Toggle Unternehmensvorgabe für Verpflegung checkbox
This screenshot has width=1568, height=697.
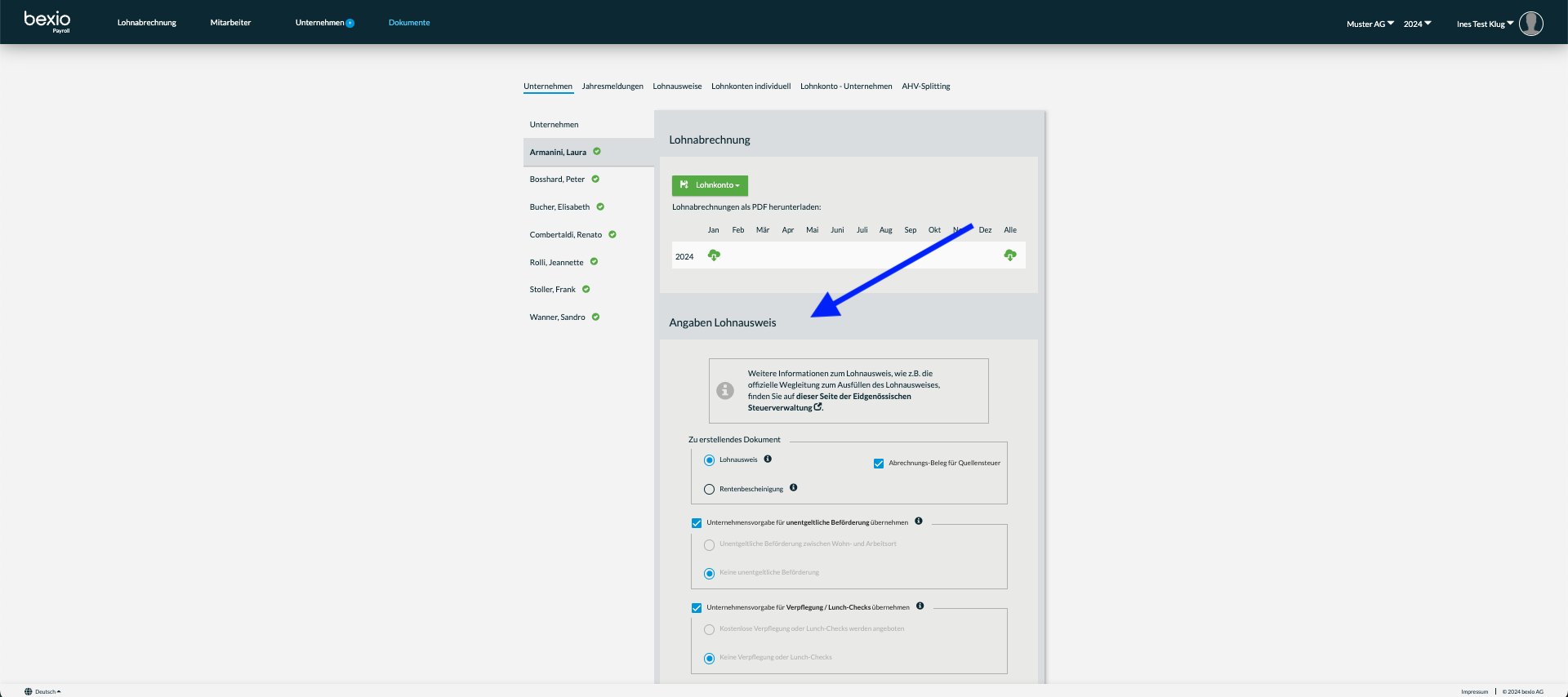click(697, 608)
